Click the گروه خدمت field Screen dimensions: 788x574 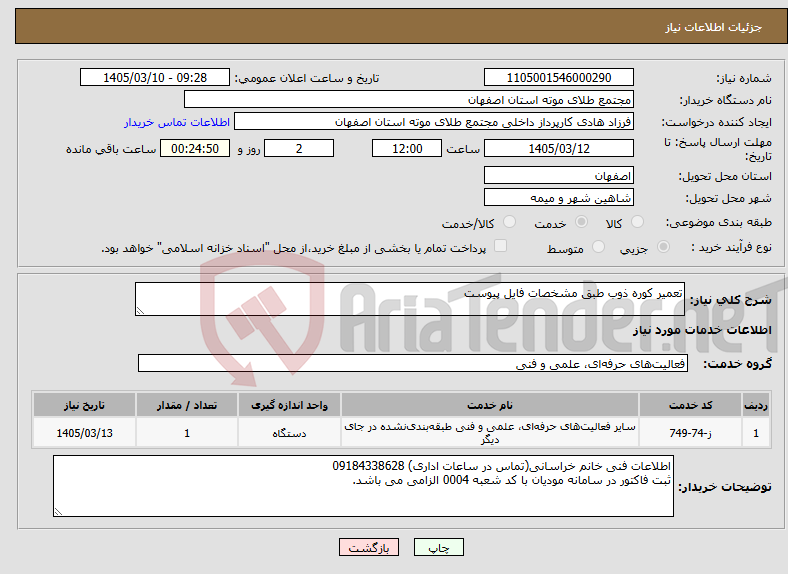click(x=413, y=363)
